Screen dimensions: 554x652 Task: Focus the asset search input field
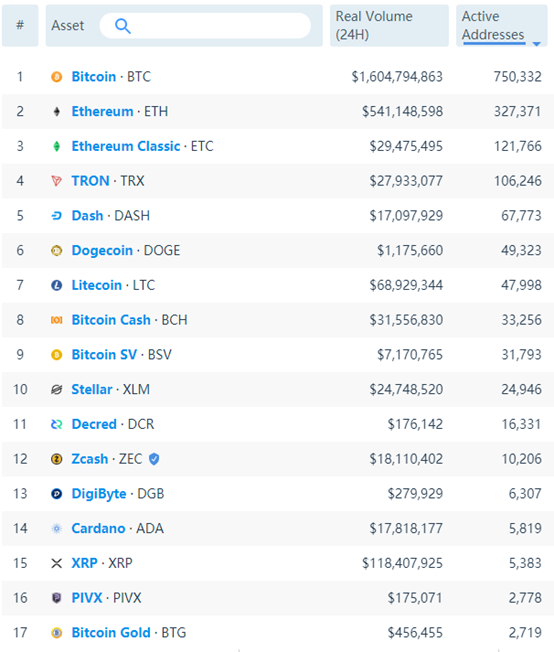click(205, 26)
